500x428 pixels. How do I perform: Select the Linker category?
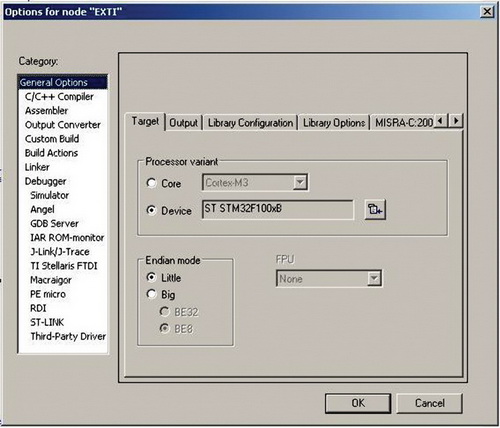pyautogui.click(x=37, y=167)
